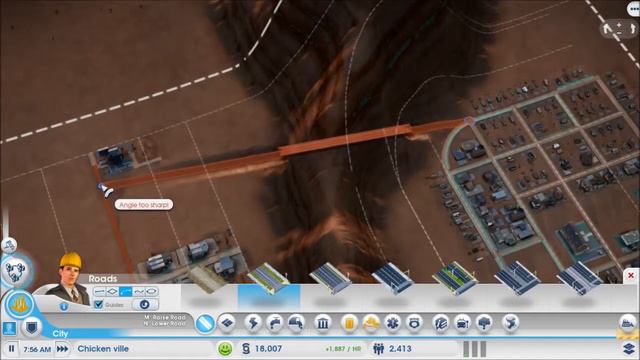Open the Parks tree menu icon
The width and height of the screenshot is (640, 360).
coord(484,323)
